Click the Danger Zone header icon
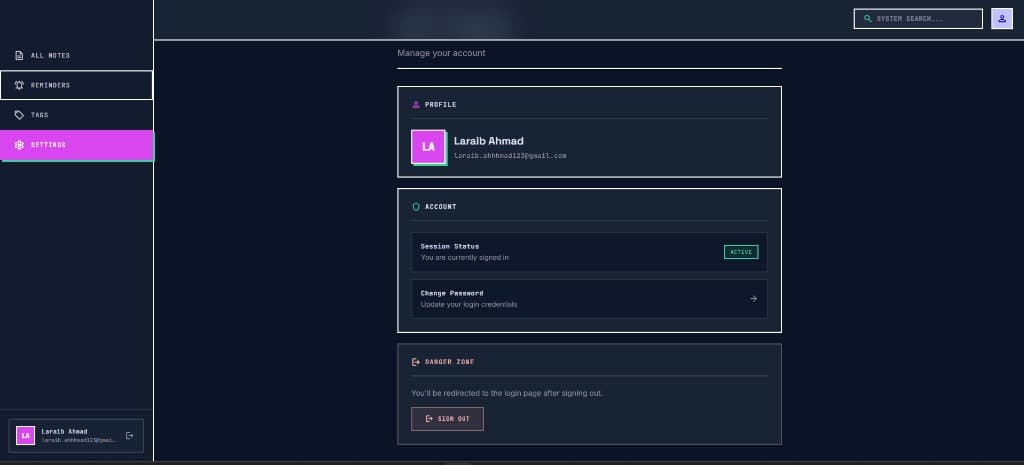Viewport: 1024px width, 465px height. click(416, 362)
